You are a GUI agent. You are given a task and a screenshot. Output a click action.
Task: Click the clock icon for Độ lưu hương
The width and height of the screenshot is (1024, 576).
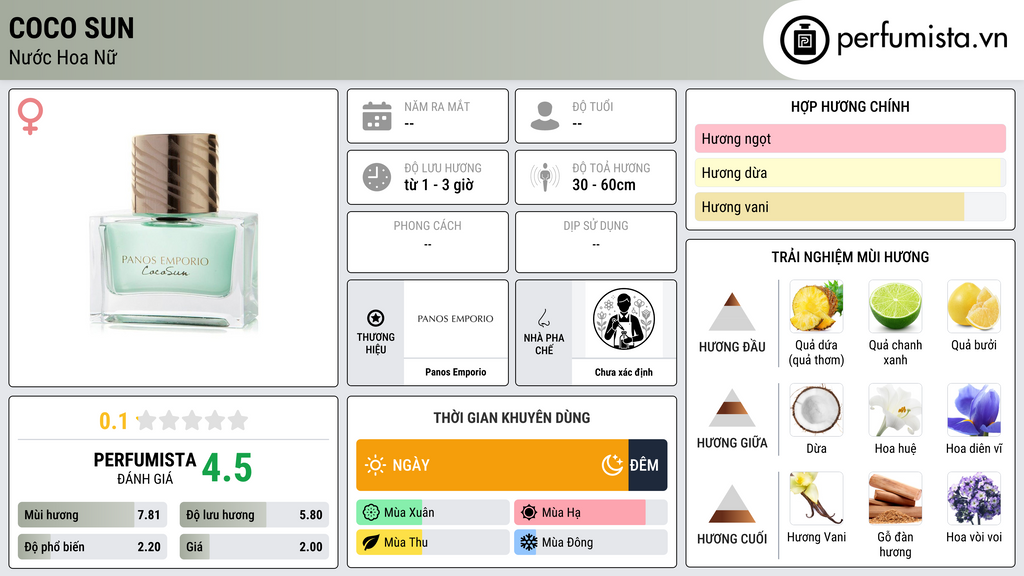(377, 177)
